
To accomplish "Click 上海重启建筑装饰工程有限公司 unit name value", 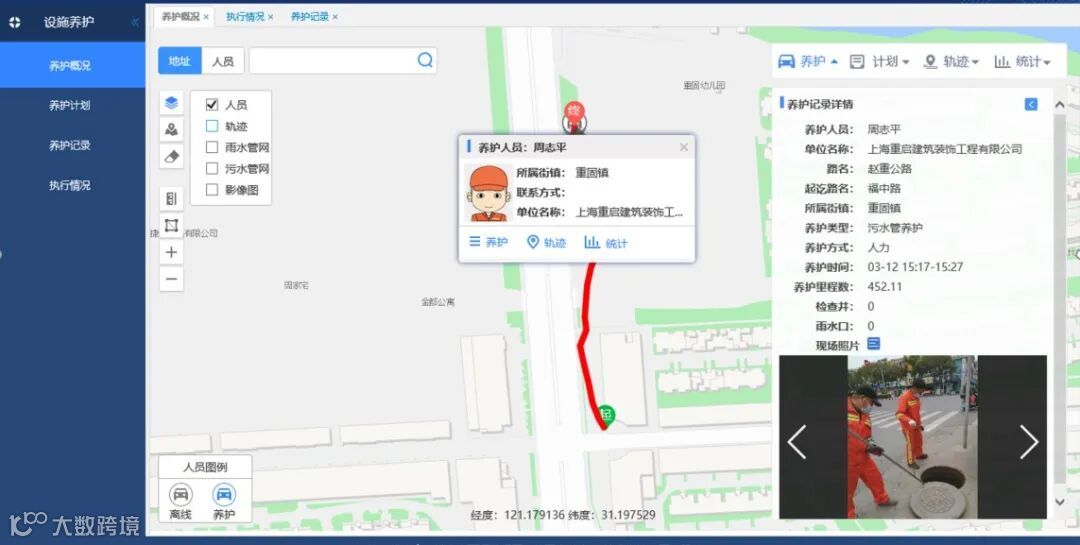I will (944, 149).
